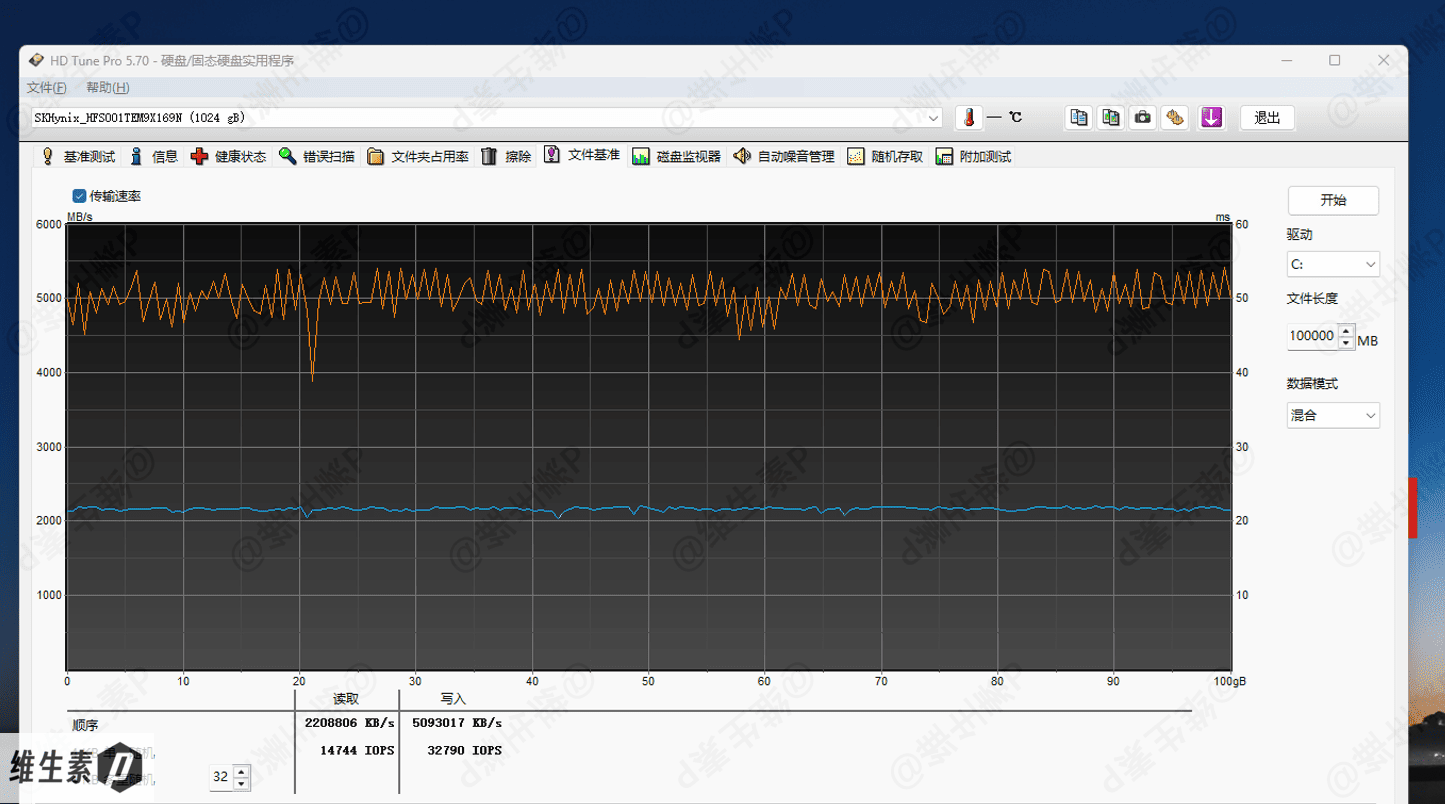The height and width of the screenshot is (804, 1445).
Task: Open the 帮助(H) menu
Action: (x=107, y=88)
